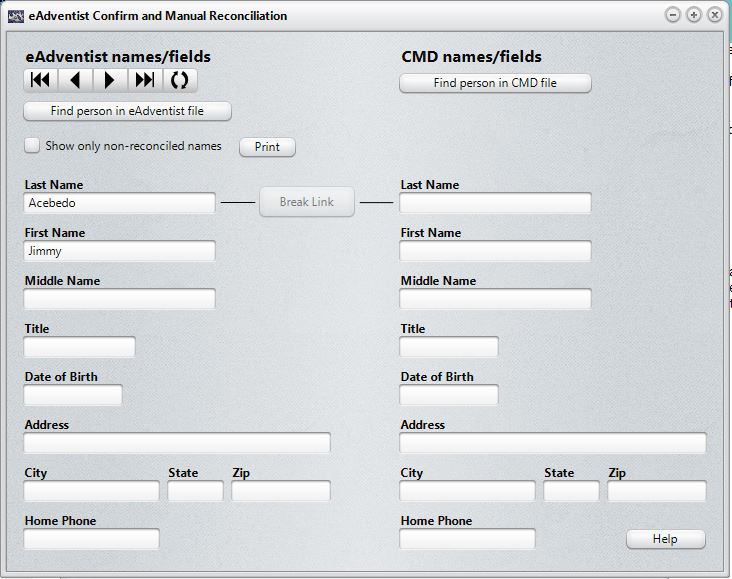The image size is (732, 579).
Task: Focus the eAdventist Address field
Action: click(x=177, y=443)
